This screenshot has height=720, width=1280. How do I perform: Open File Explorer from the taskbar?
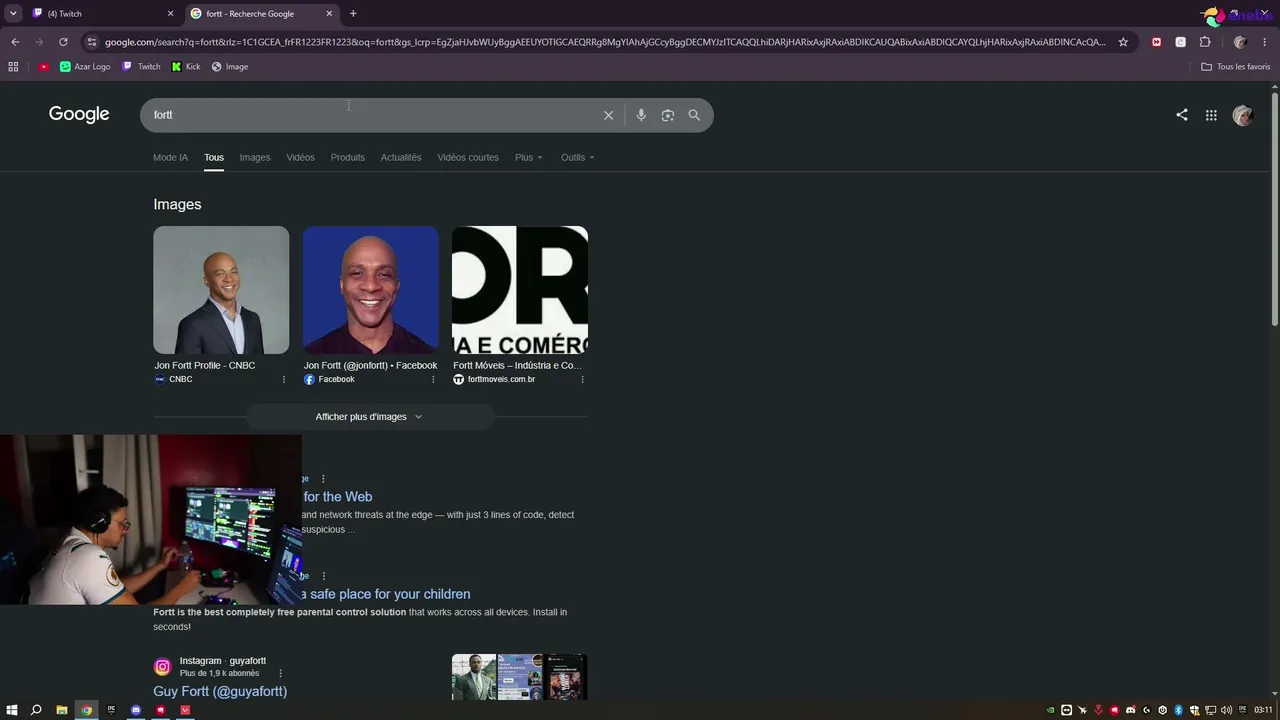(61, 710)
